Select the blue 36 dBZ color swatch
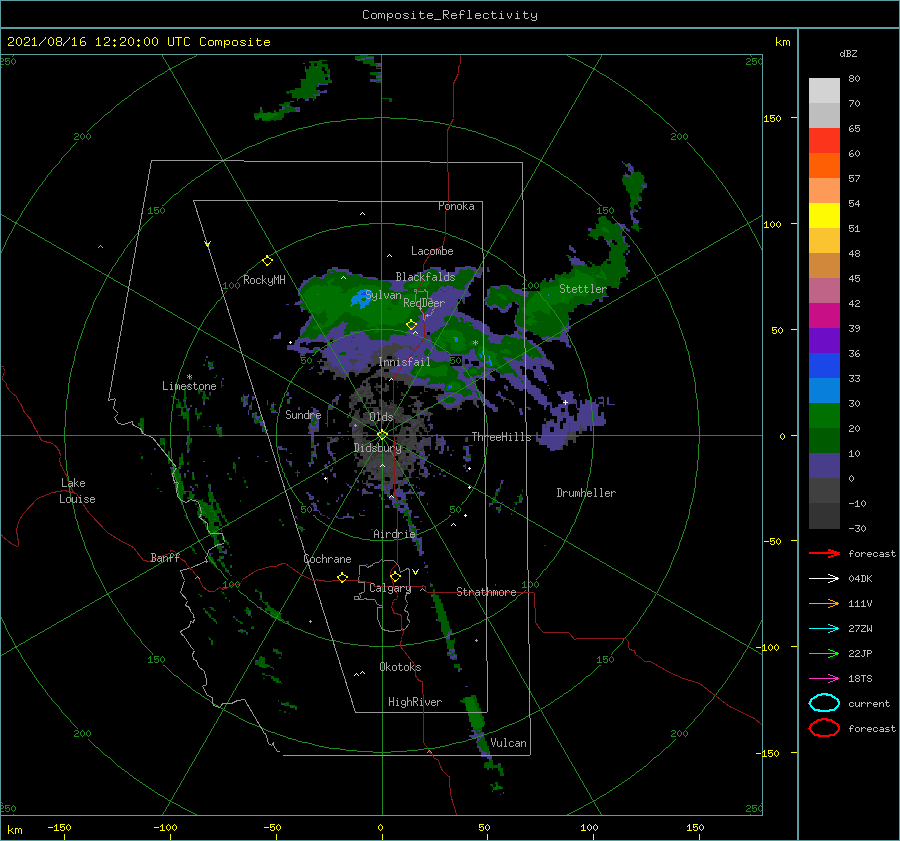This screenshot has height=841, width=900. point(824,365)
